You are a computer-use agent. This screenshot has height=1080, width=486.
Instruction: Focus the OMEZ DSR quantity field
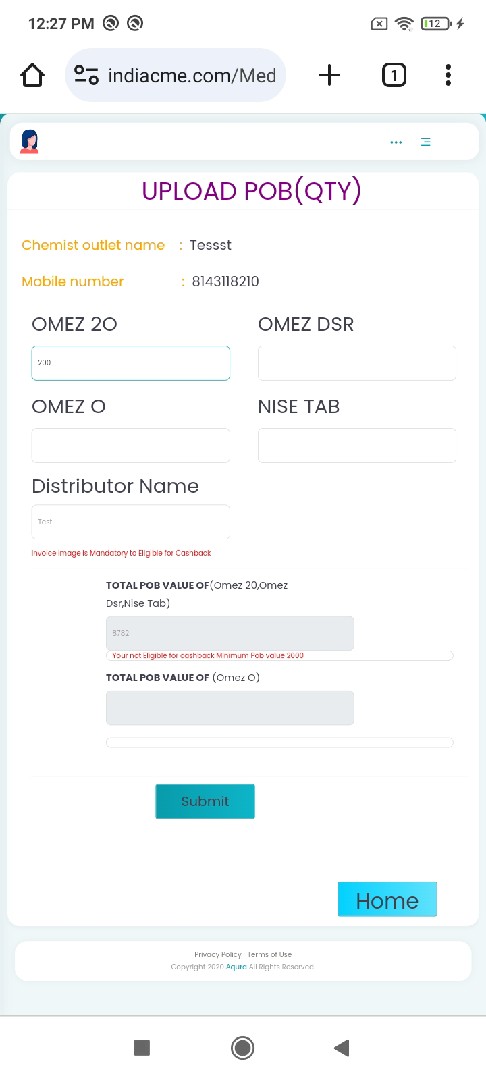[x=357, y=363]
